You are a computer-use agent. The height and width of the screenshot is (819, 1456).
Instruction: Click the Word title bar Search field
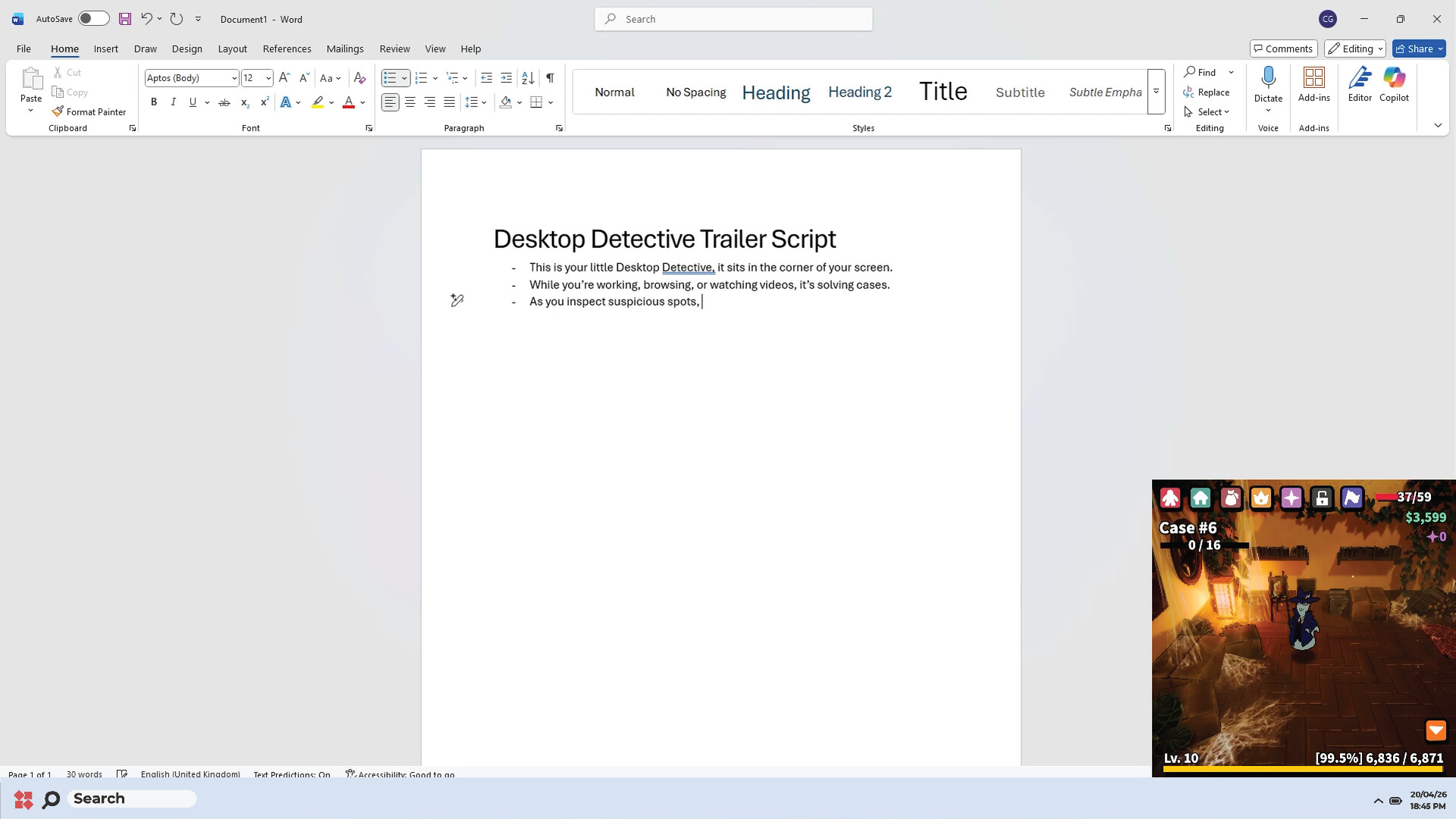(733, 19)
